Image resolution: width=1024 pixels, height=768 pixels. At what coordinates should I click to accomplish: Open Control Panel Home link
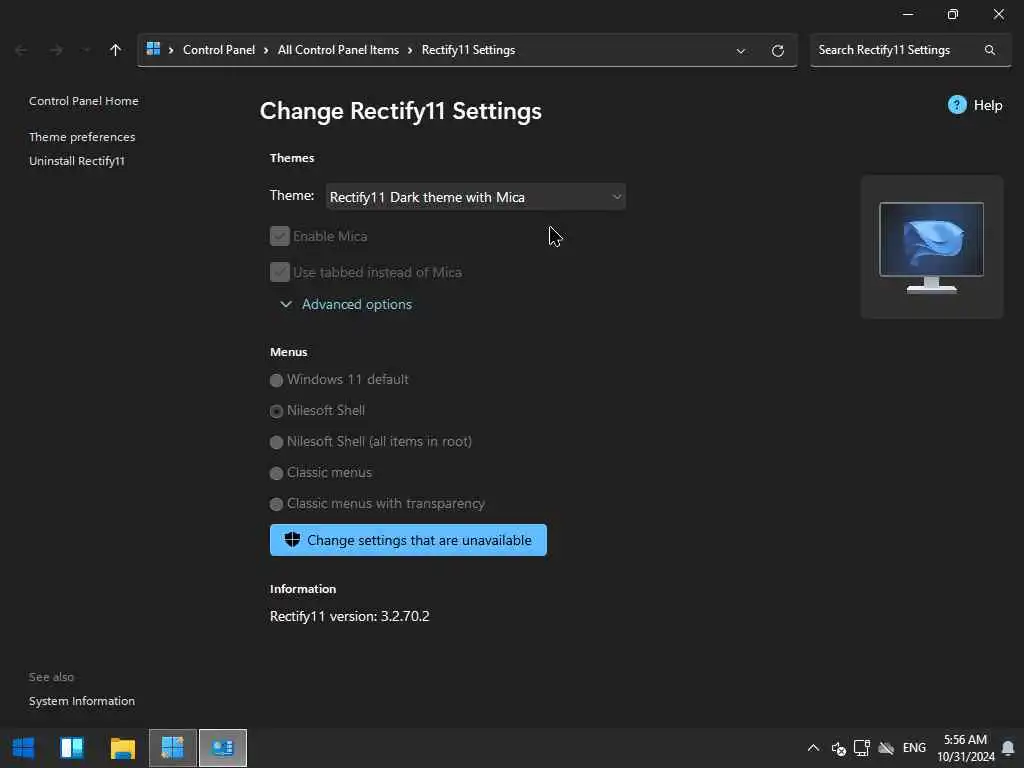tap(84, 101)
